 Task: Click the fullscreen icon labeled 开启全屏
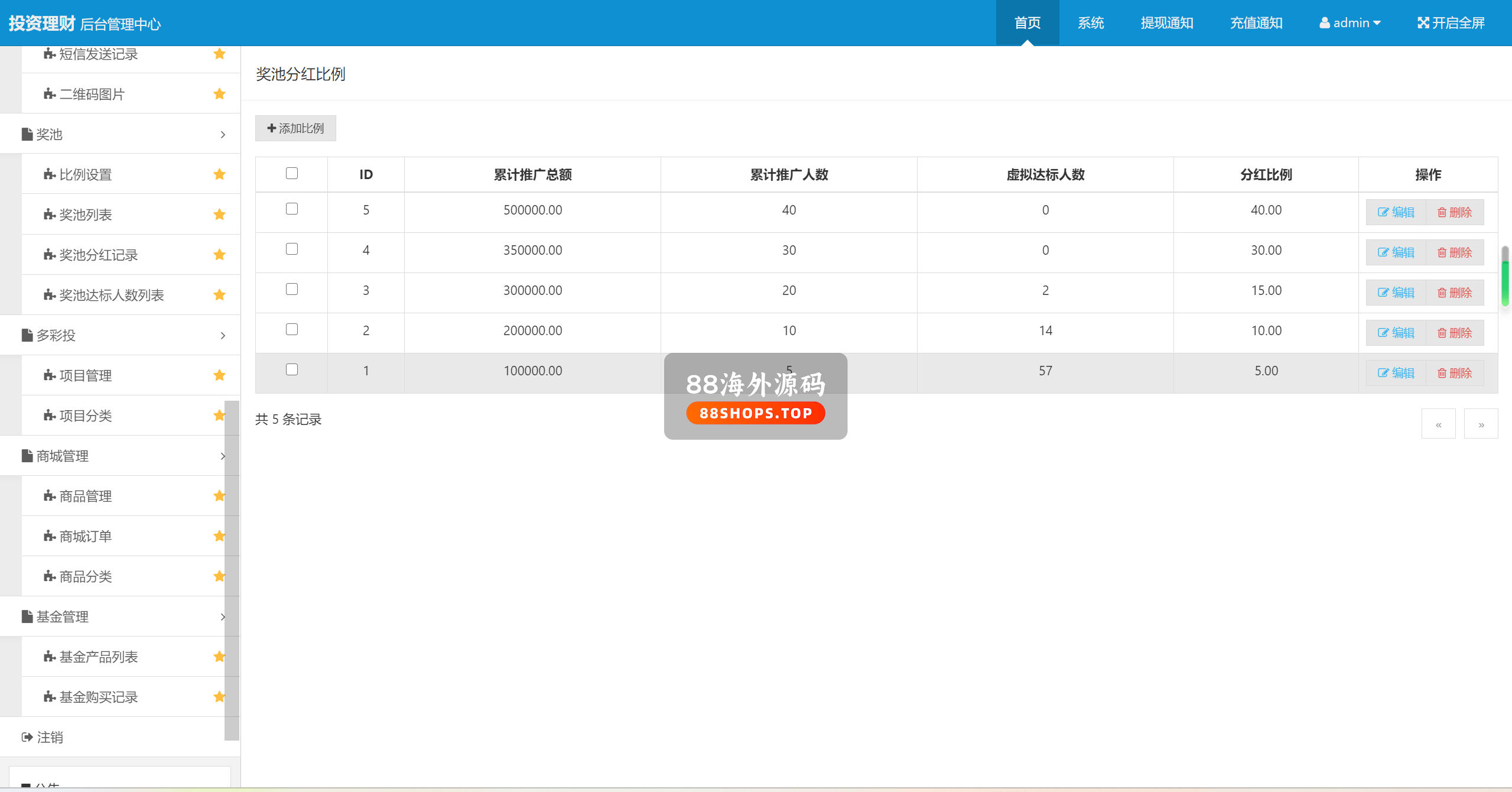pos(1423,23)
